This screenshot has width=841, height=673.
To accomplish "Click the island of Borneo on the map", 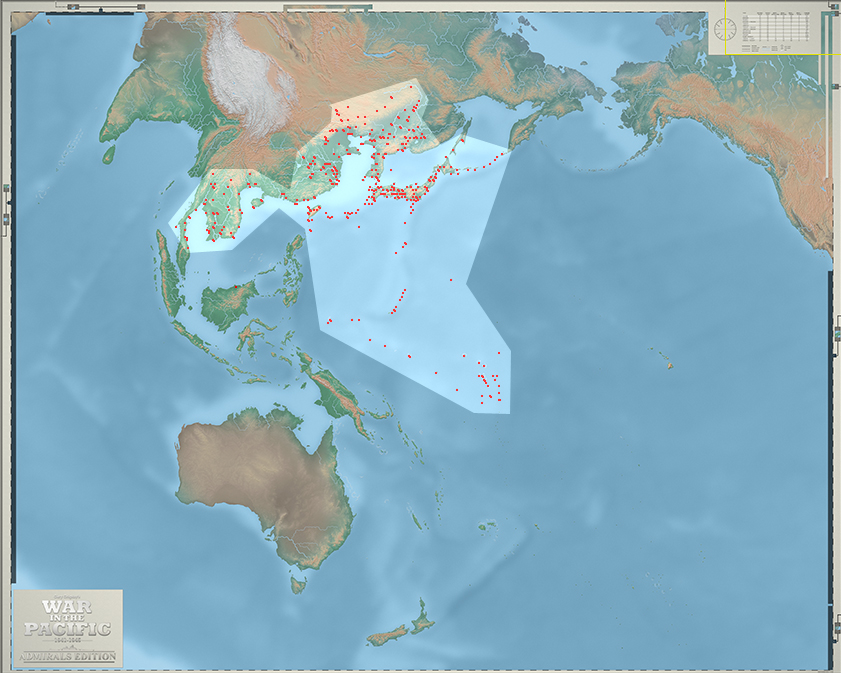I will click(x=227, y=305).
